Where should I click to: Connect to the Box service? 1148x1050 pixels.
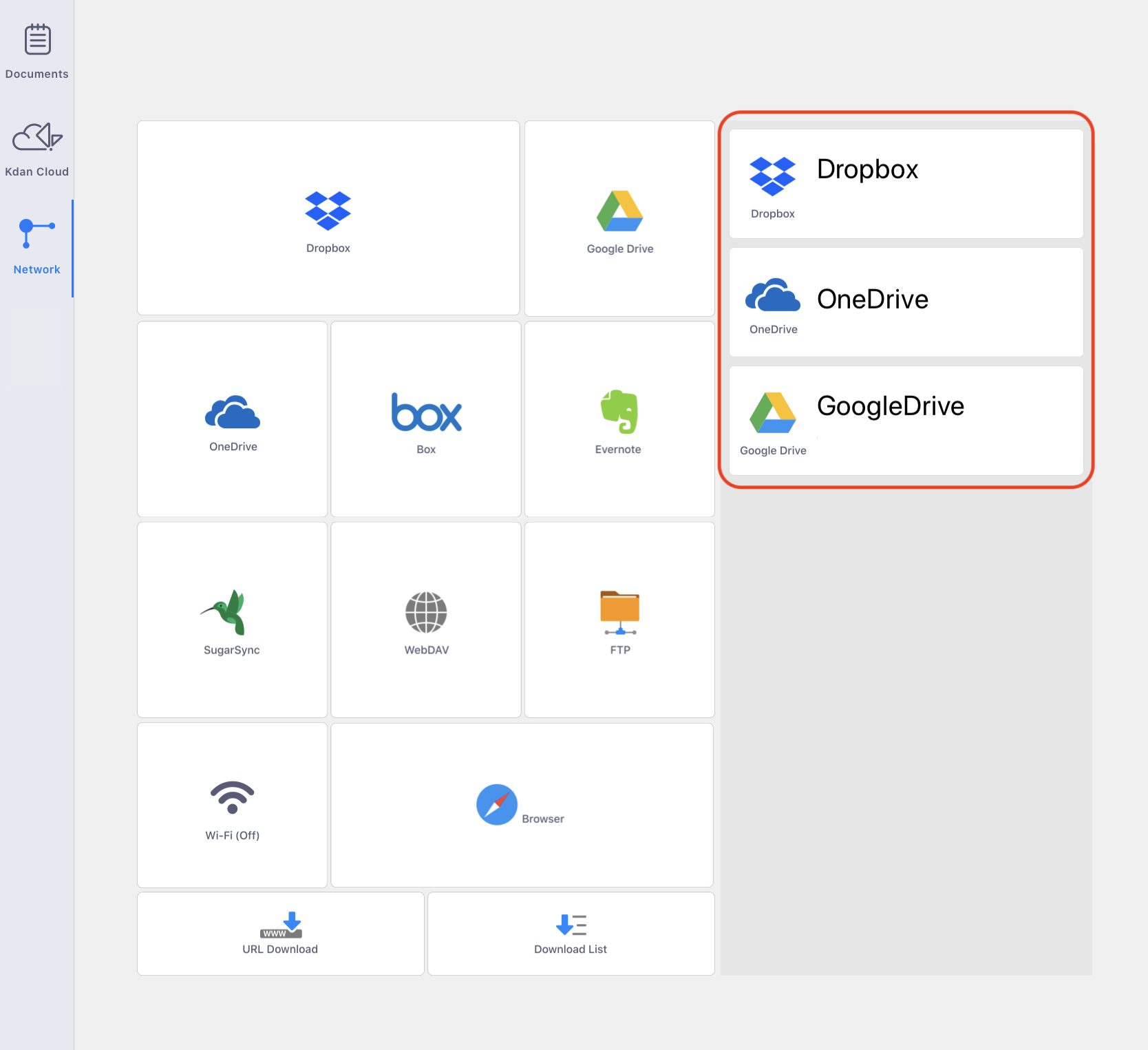pos(426,419)
